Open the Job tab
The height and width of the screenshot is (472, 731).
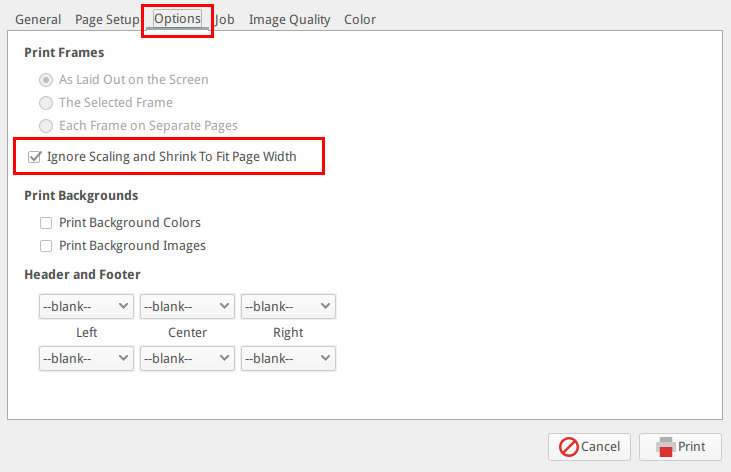pos(224,20)
